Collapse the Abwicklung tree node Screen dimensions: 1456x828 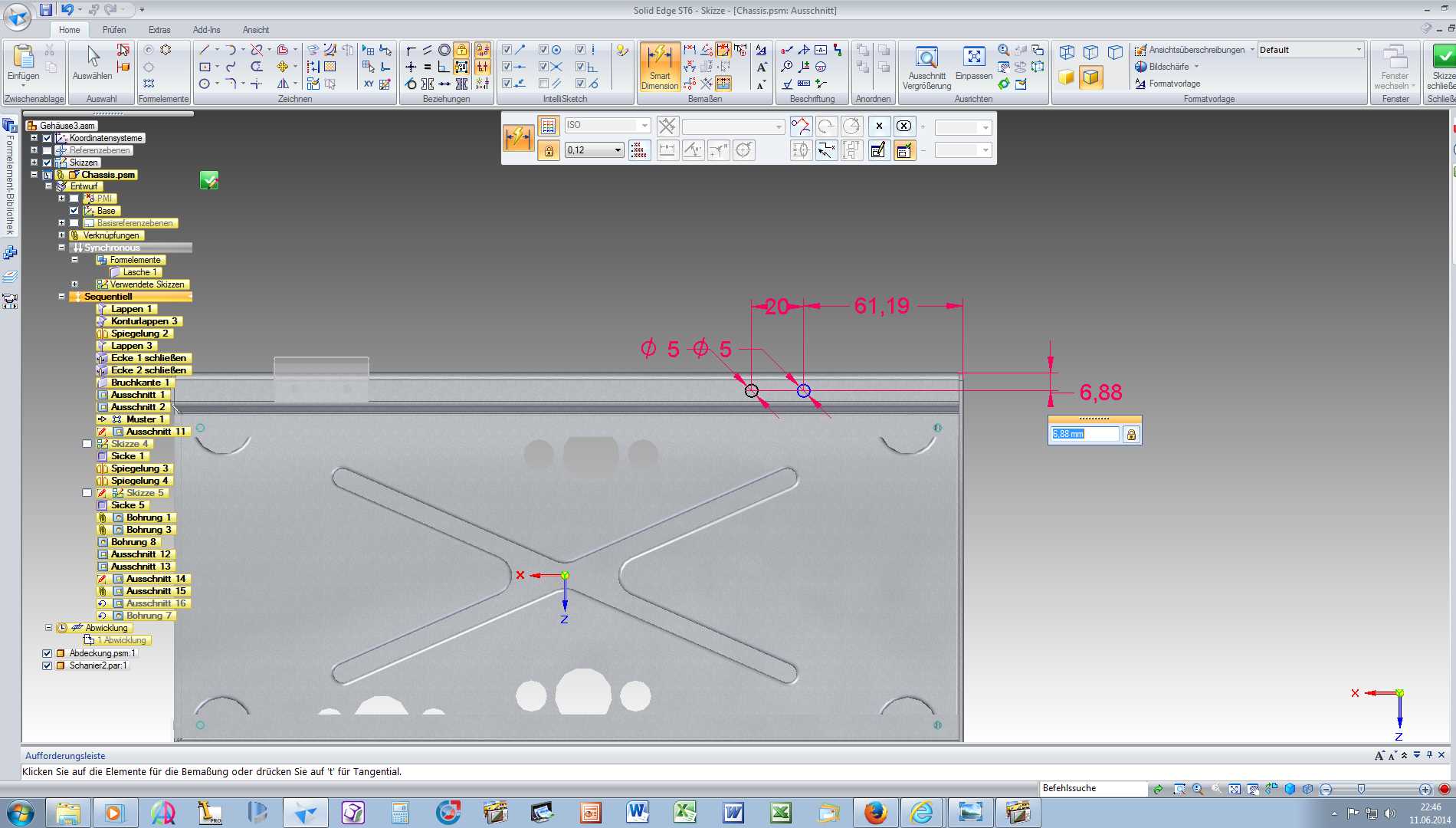tap(48, 628)
